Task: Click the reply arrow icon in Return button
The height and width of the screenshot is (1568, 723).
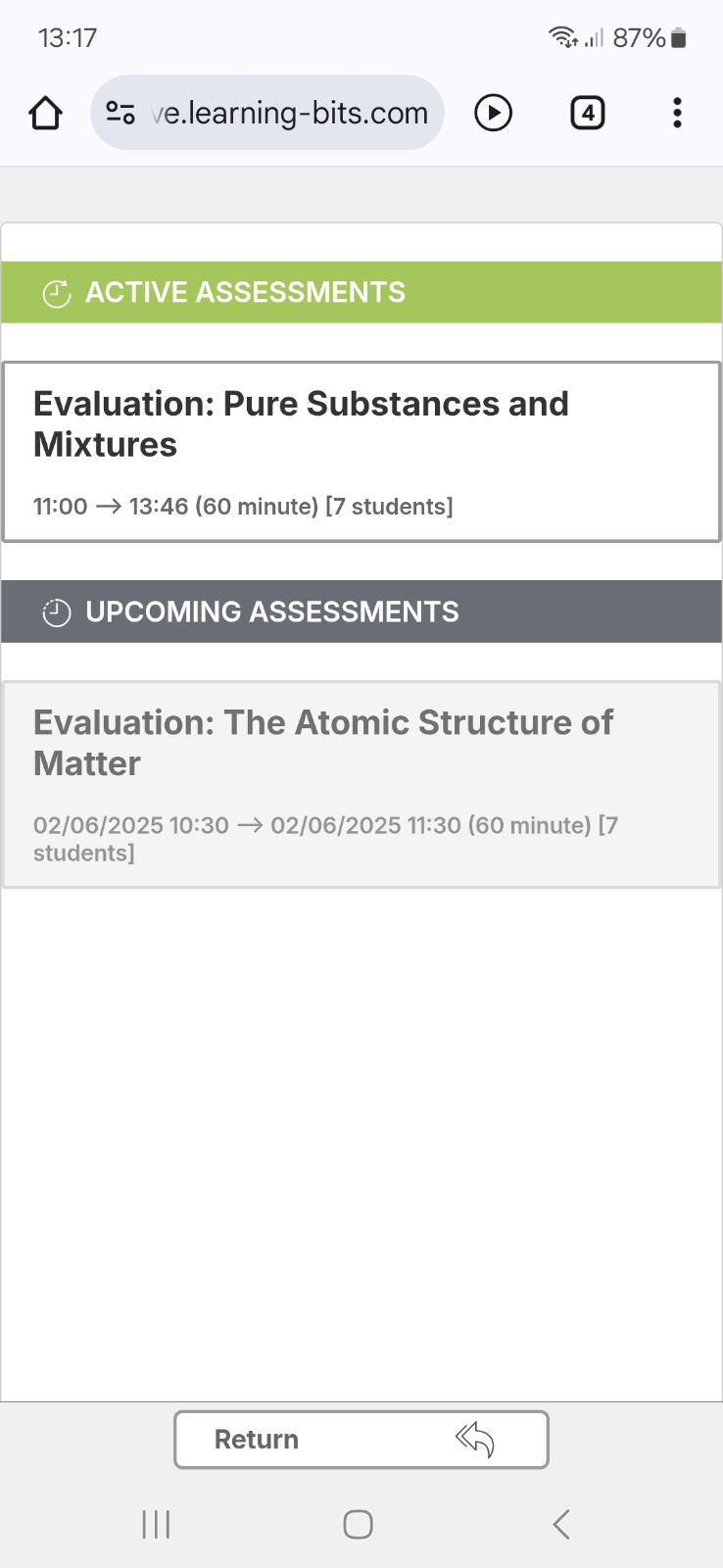Action: pyautogui.click(x=475, y=1440)
